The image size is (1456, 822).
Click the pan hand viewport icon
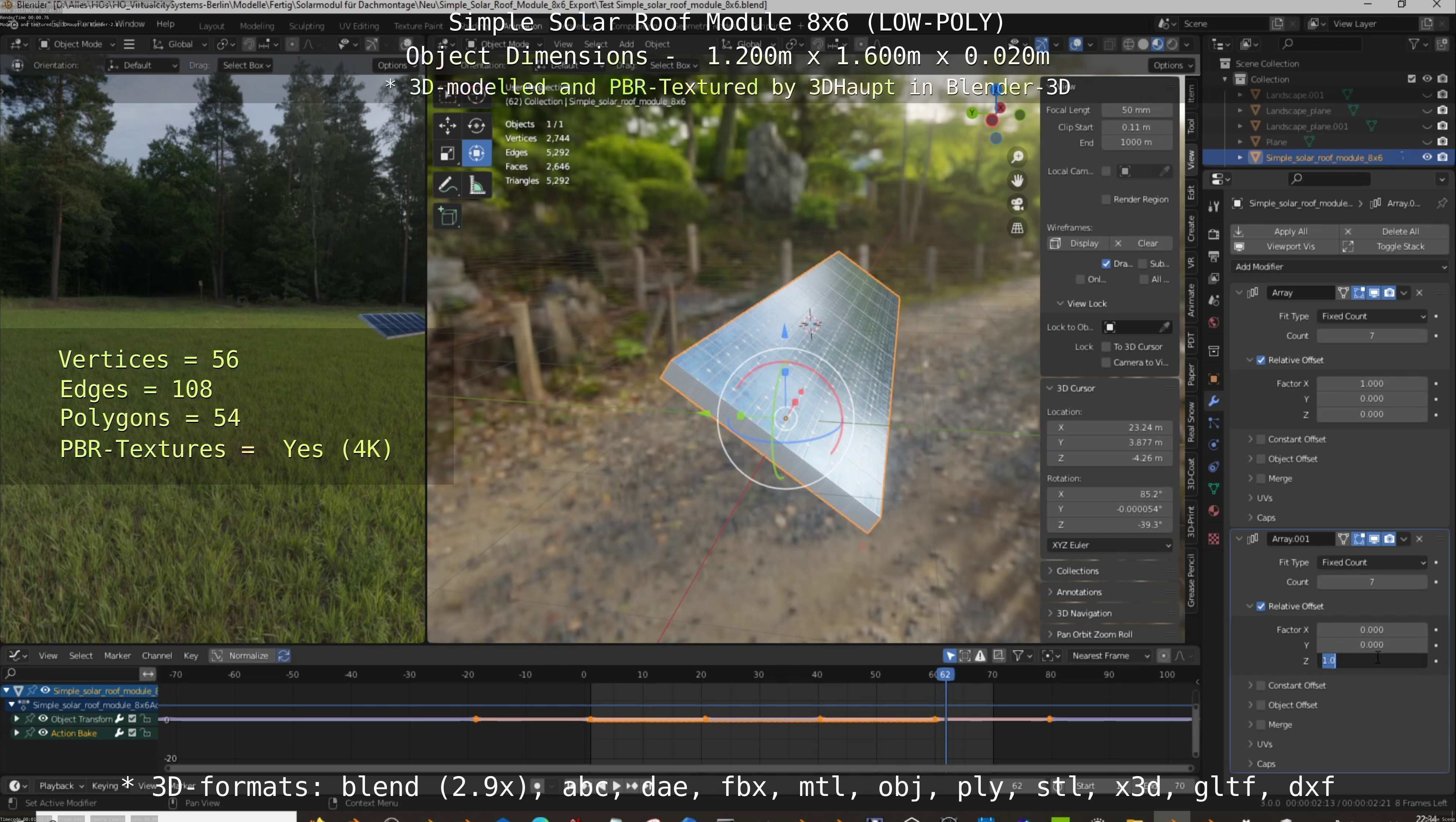coord(1018,181)
